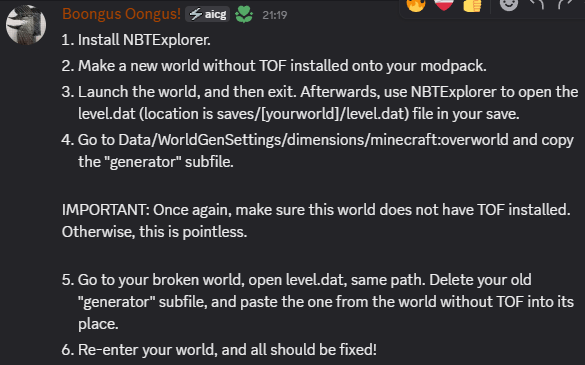The height and width of the screenshot is (365, 585).
Task: Click the green clover badge beside username
Action: point(244,15)
